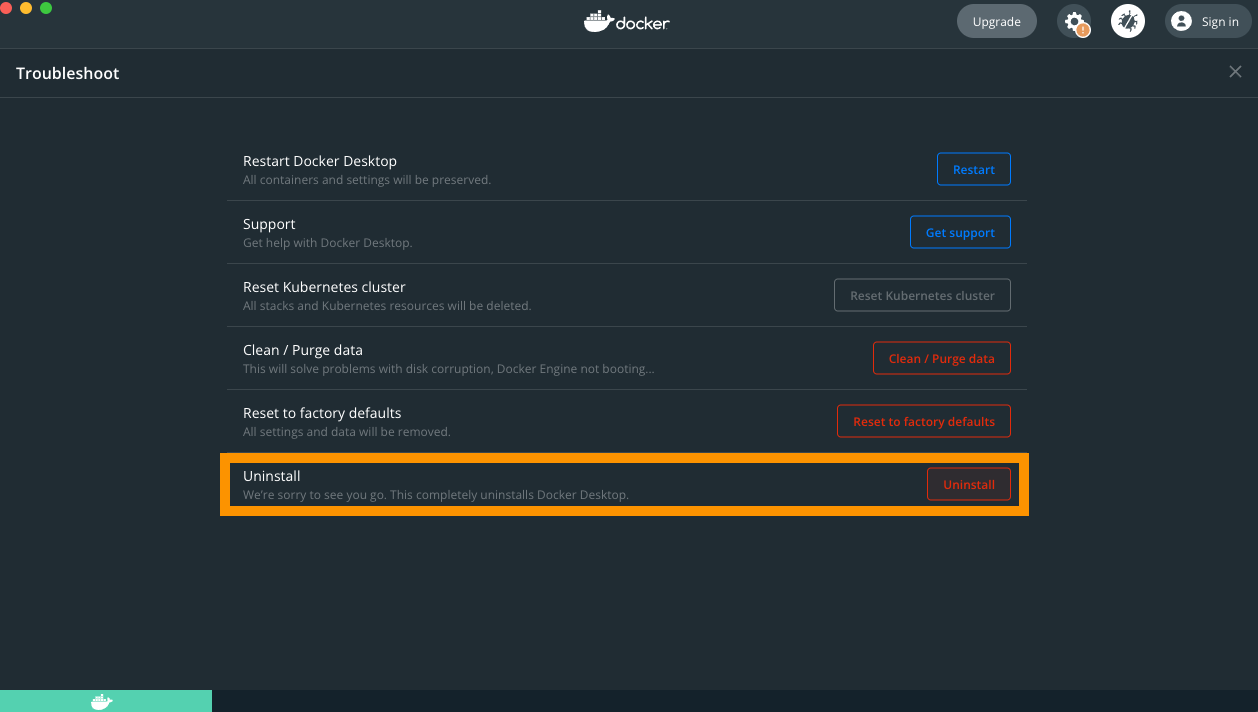
Task: Select the 'Restart Docker Desktop' row title
Action: [320, 161]
